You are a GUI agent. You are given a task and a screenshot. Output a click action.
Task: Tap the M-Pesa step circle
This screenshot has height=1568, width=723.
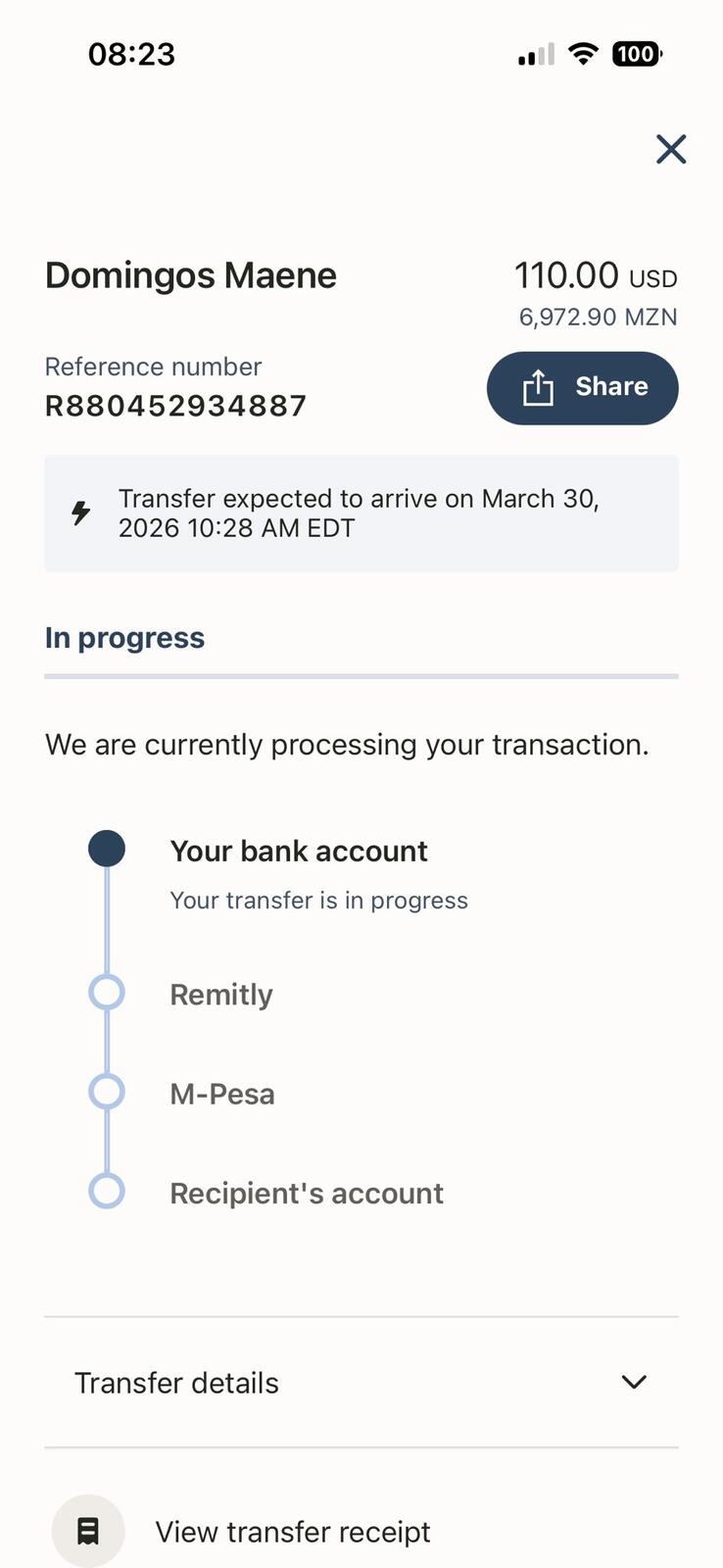(107, 1092)
